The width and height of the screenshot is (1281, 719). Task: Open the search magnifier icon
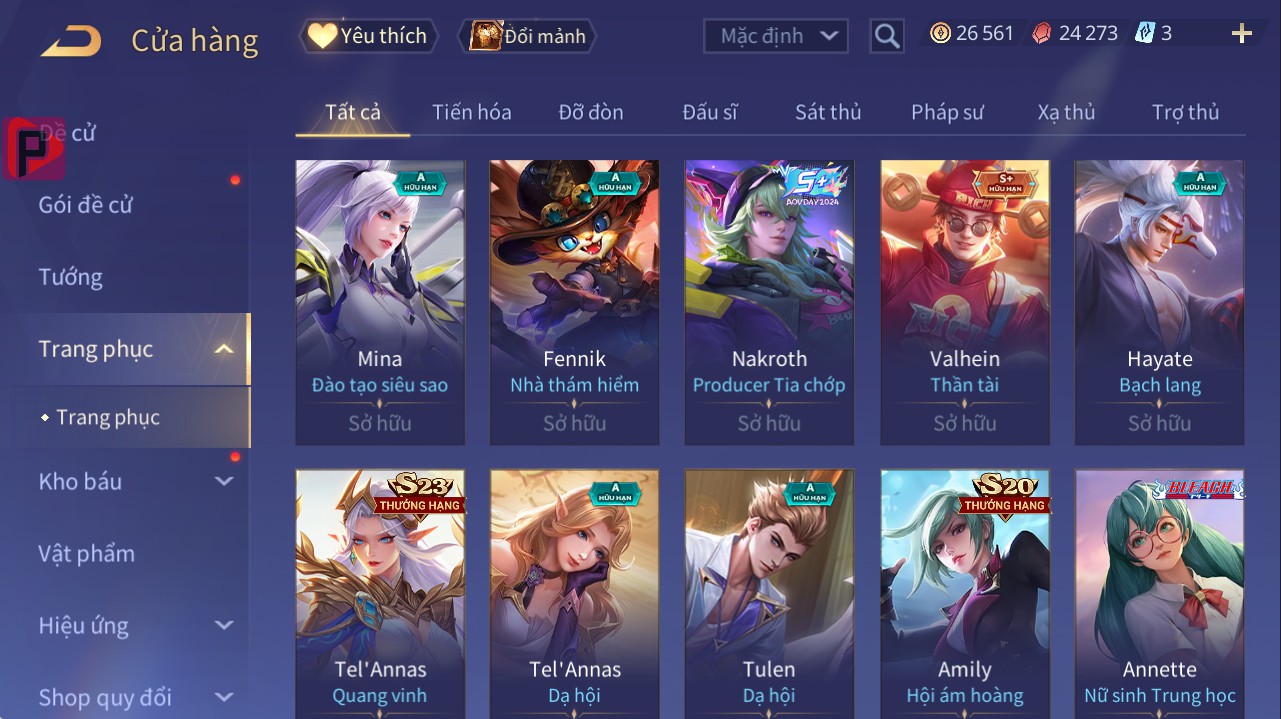[x=886, y=37]
